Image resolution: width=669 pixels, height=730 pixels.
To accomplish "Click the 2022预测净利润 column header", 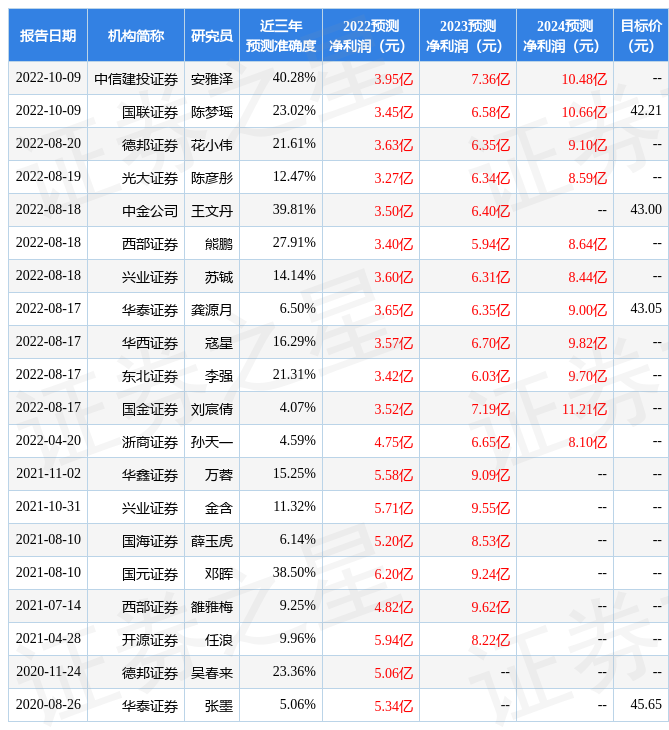I will [371, 35].
